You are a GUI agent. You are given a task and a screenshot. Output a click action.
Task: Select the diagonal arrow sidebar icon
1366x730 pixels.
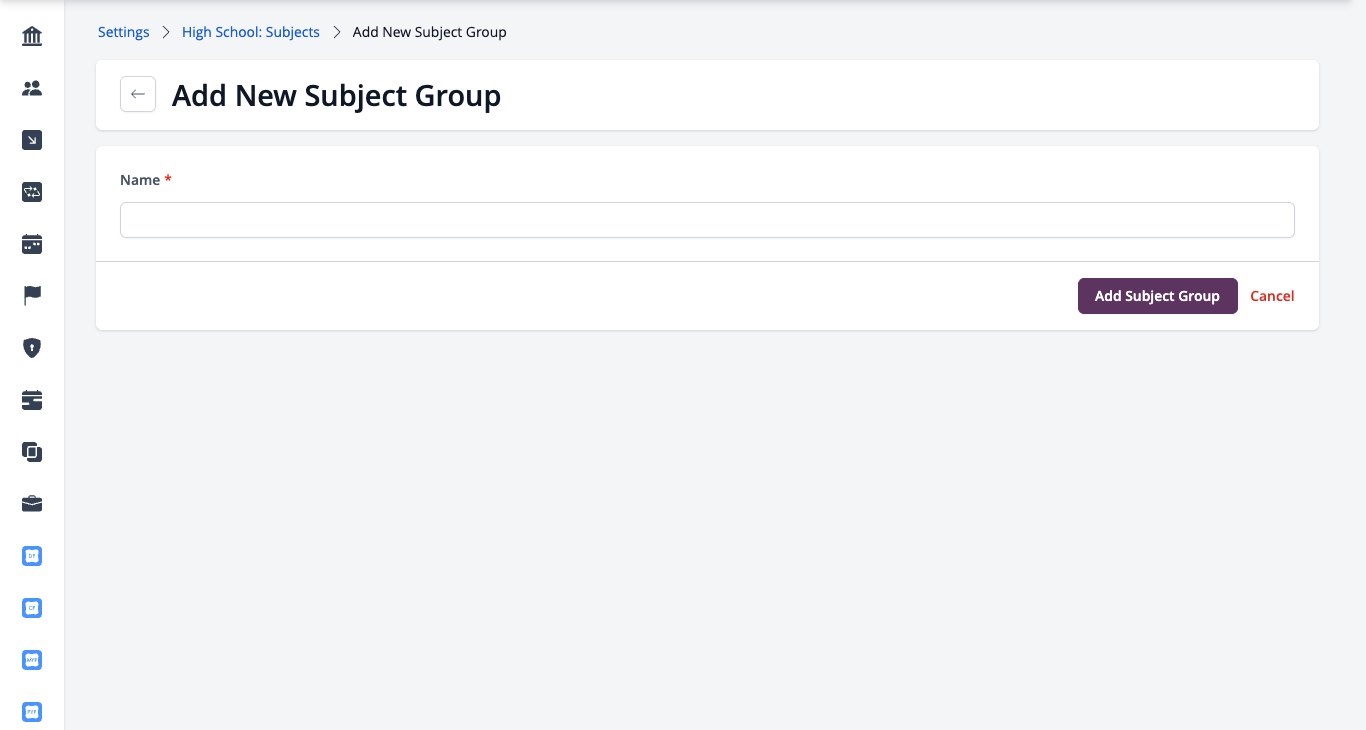[x=32, y=140]
